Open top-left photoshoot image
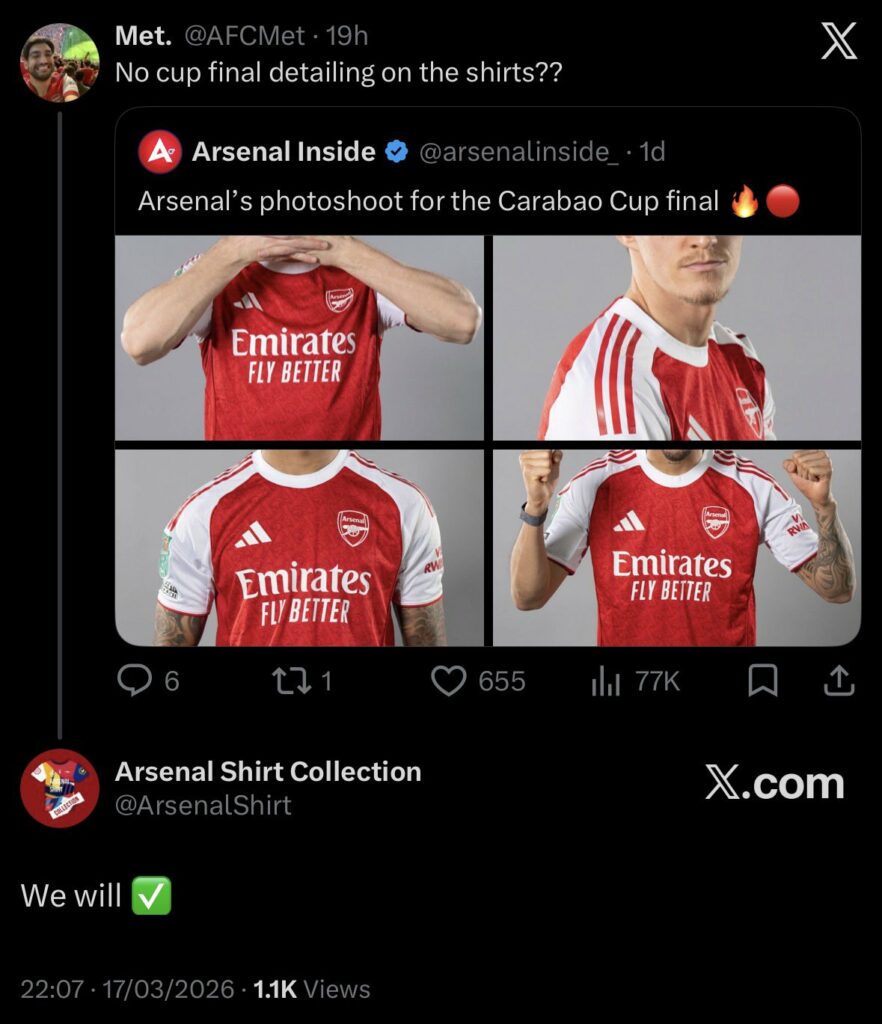 [299, 338]
